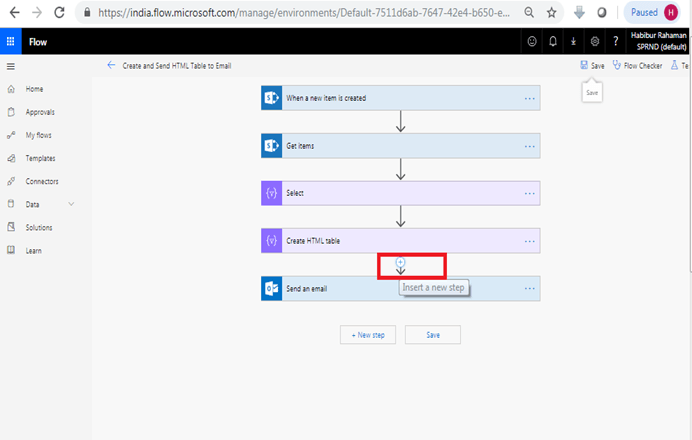This screenshot has width=692, height=440.
Task: Click the help question mark icon
Action: [616, 41]
